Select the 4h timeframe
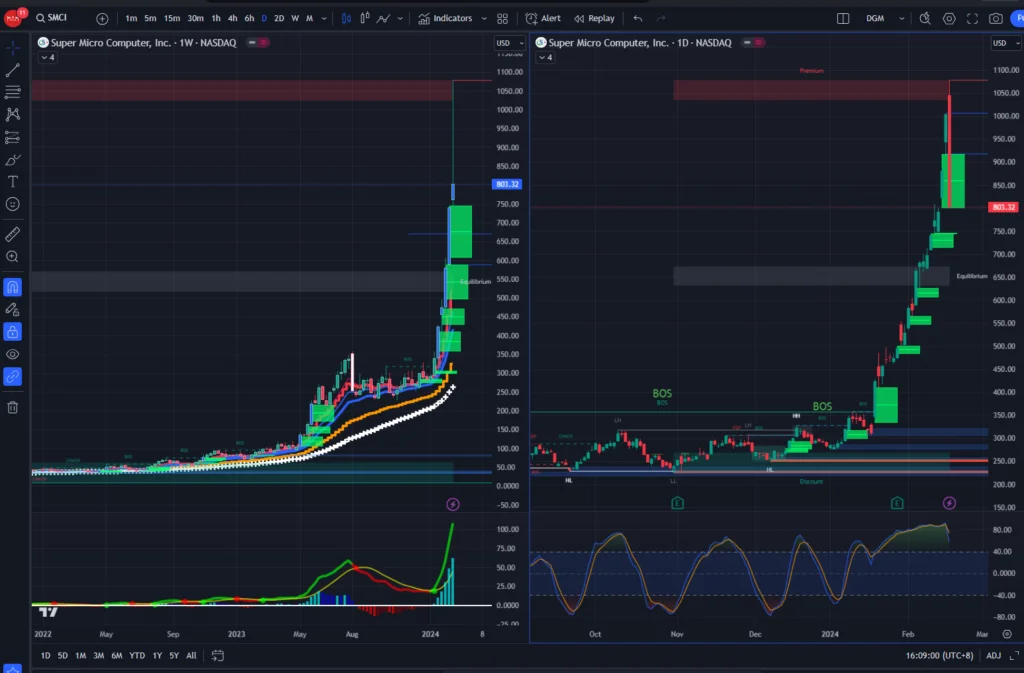This screenshot has height=673, width=1024. coord(232,18)
